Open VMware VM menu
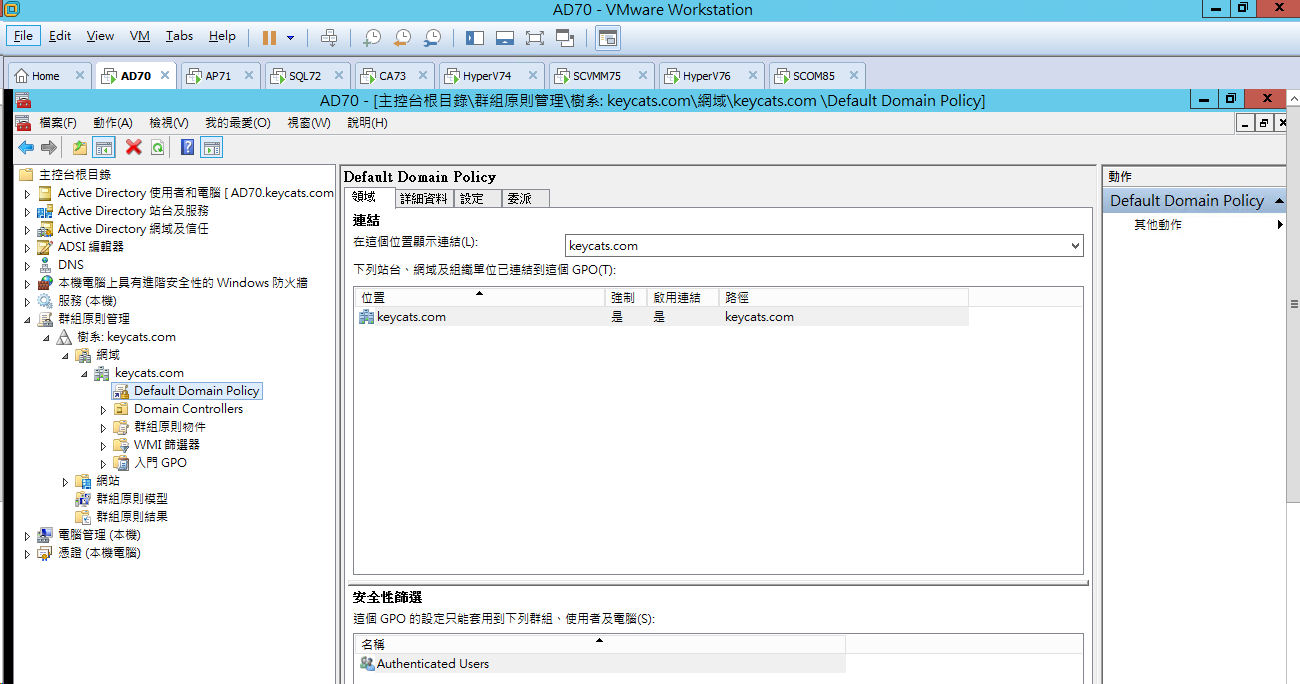This screenshot has width=1300, height=684. coord(140,36)
